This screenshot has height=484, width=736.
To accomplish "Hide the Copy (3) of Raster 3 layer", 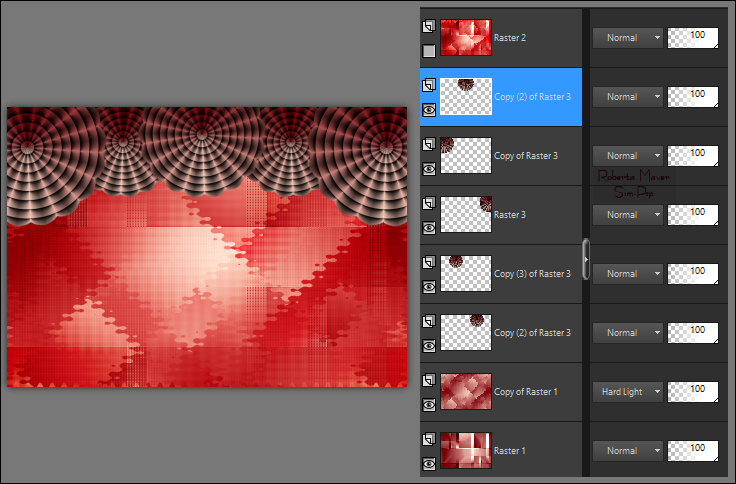I will (429, 286).
